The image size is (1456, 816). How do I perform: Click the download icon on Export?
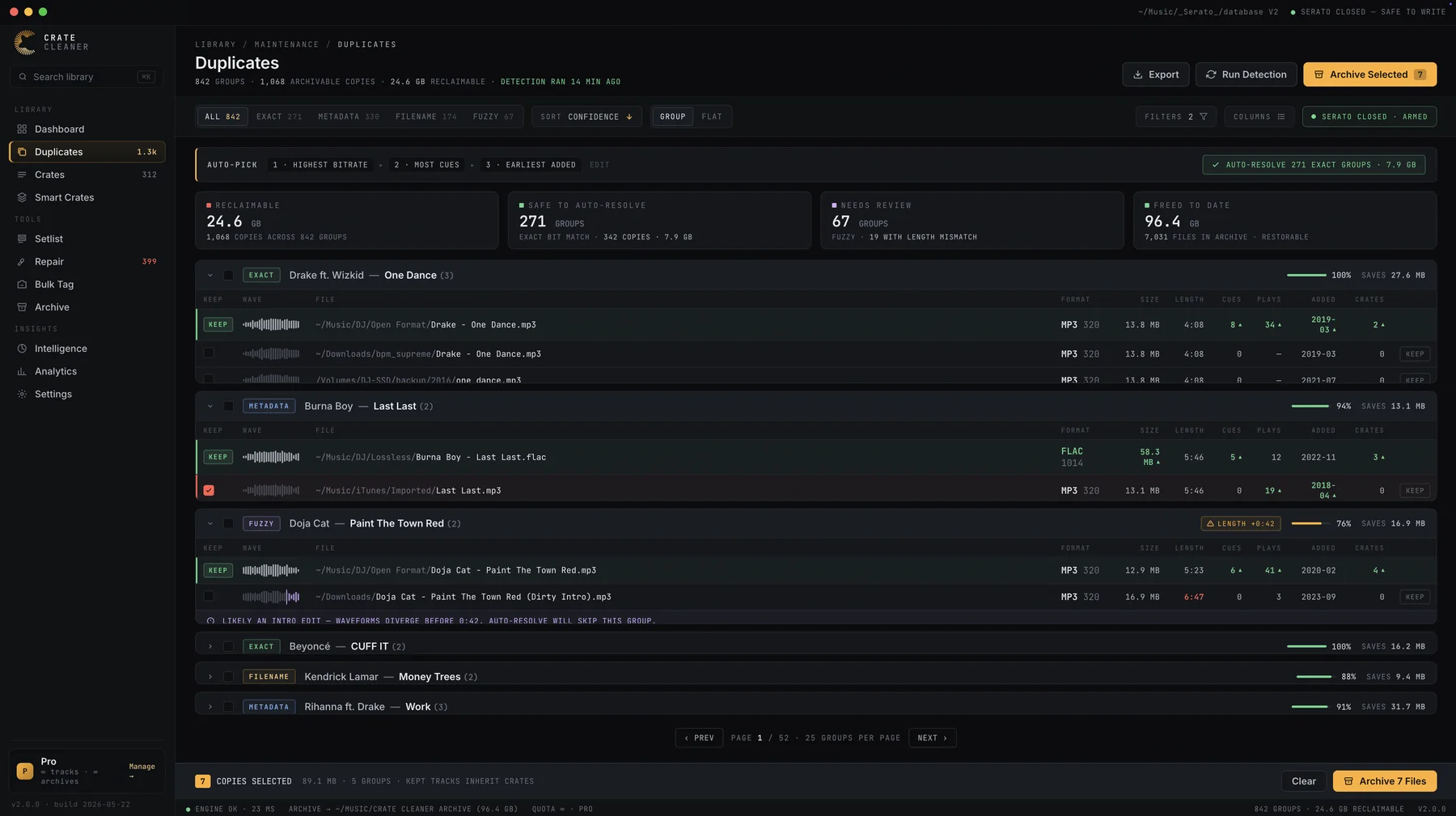point(1138,74)
